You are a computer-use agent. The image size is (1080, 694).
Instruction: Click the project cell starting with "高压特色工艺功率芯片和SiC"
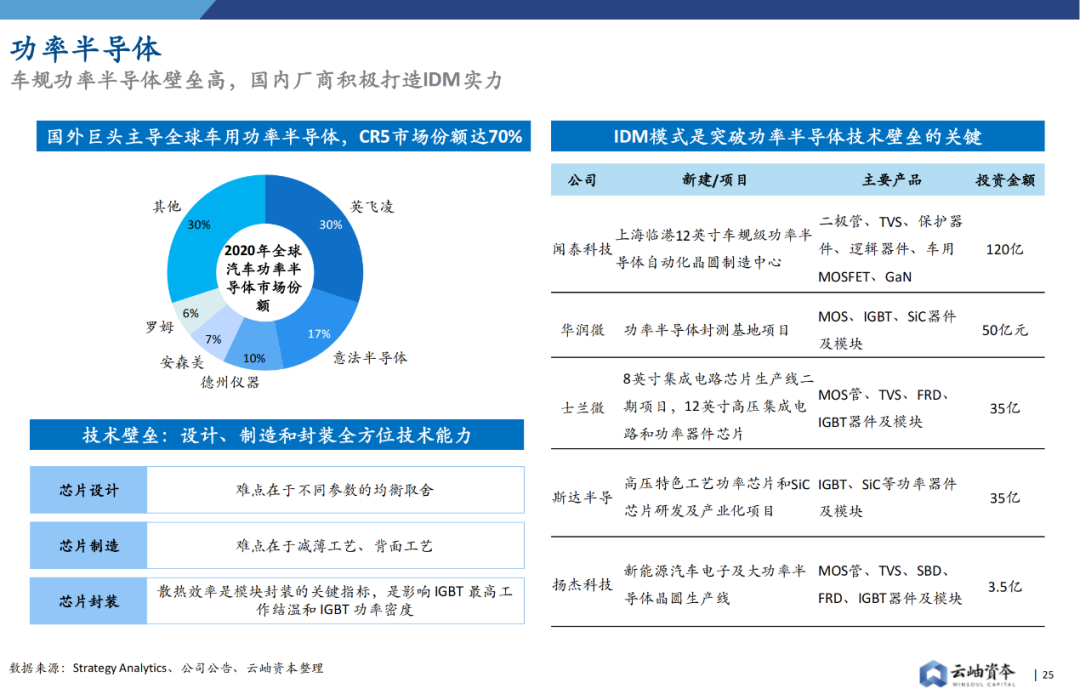(x=717, y=497)
